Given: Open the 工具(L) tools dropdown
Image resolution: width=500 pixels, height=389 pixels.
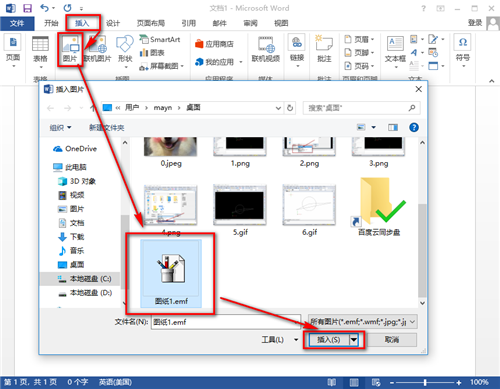Looking at the screenshot, I should [x=279, y=340].
